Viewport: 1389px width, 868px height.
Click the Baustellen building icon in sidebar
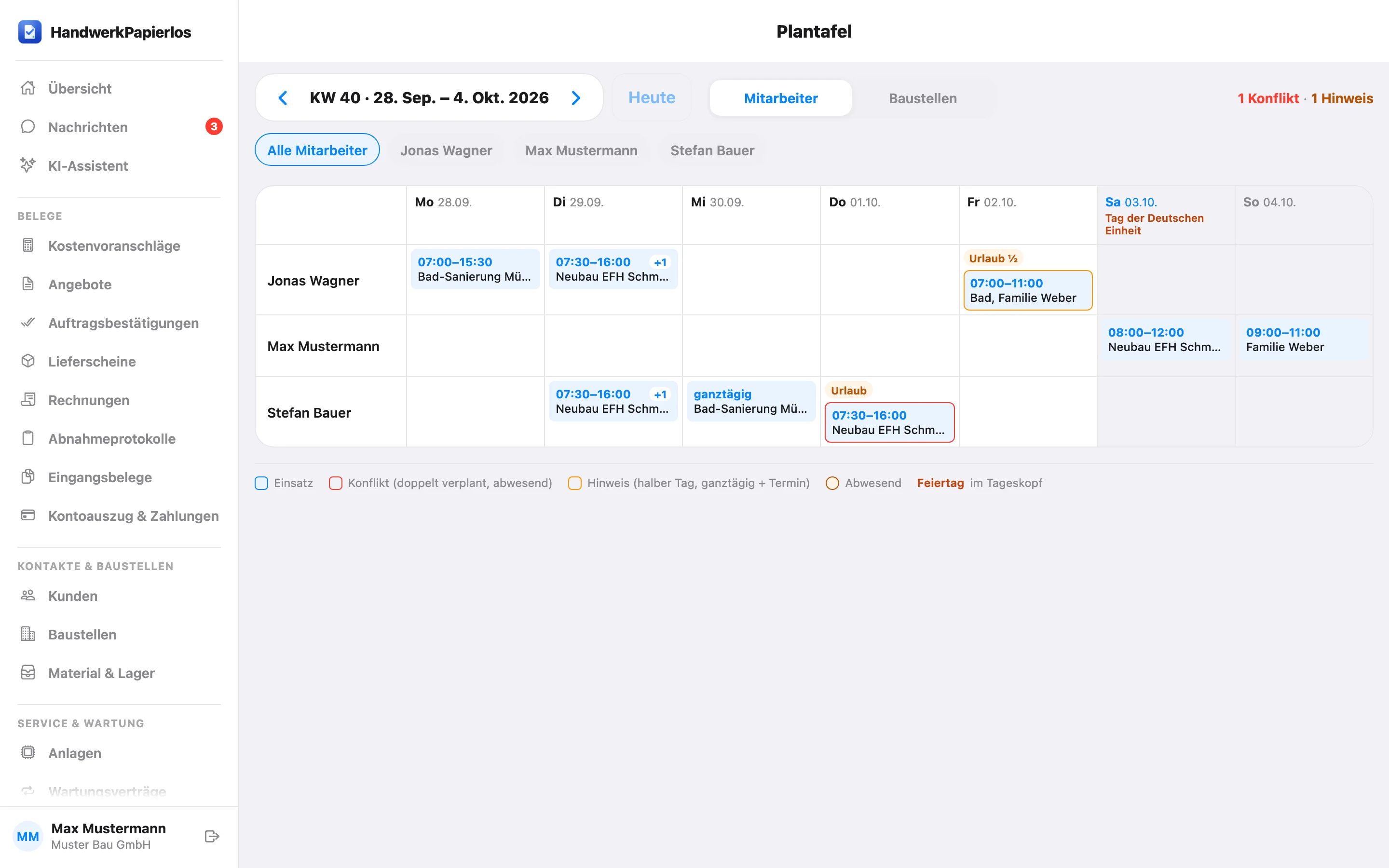(x=28, y=634)
